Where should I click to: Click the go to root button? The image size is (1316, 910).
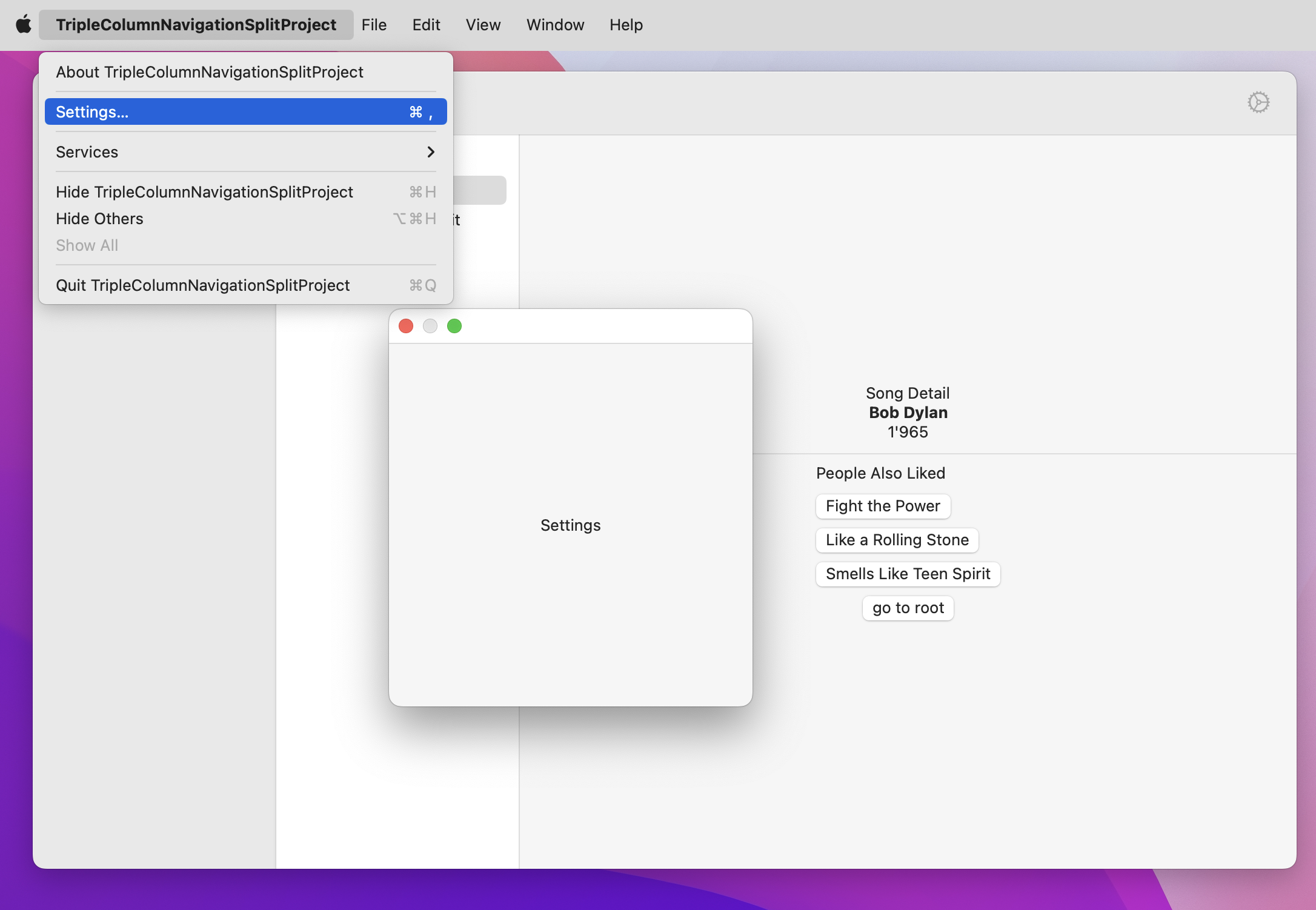[x=908, y=608]
